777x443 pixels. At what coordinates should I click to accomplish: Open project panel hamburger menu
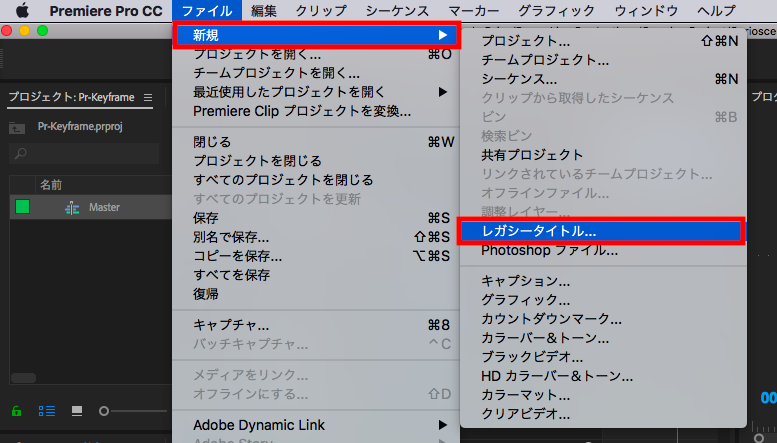(x=148, y=98)
